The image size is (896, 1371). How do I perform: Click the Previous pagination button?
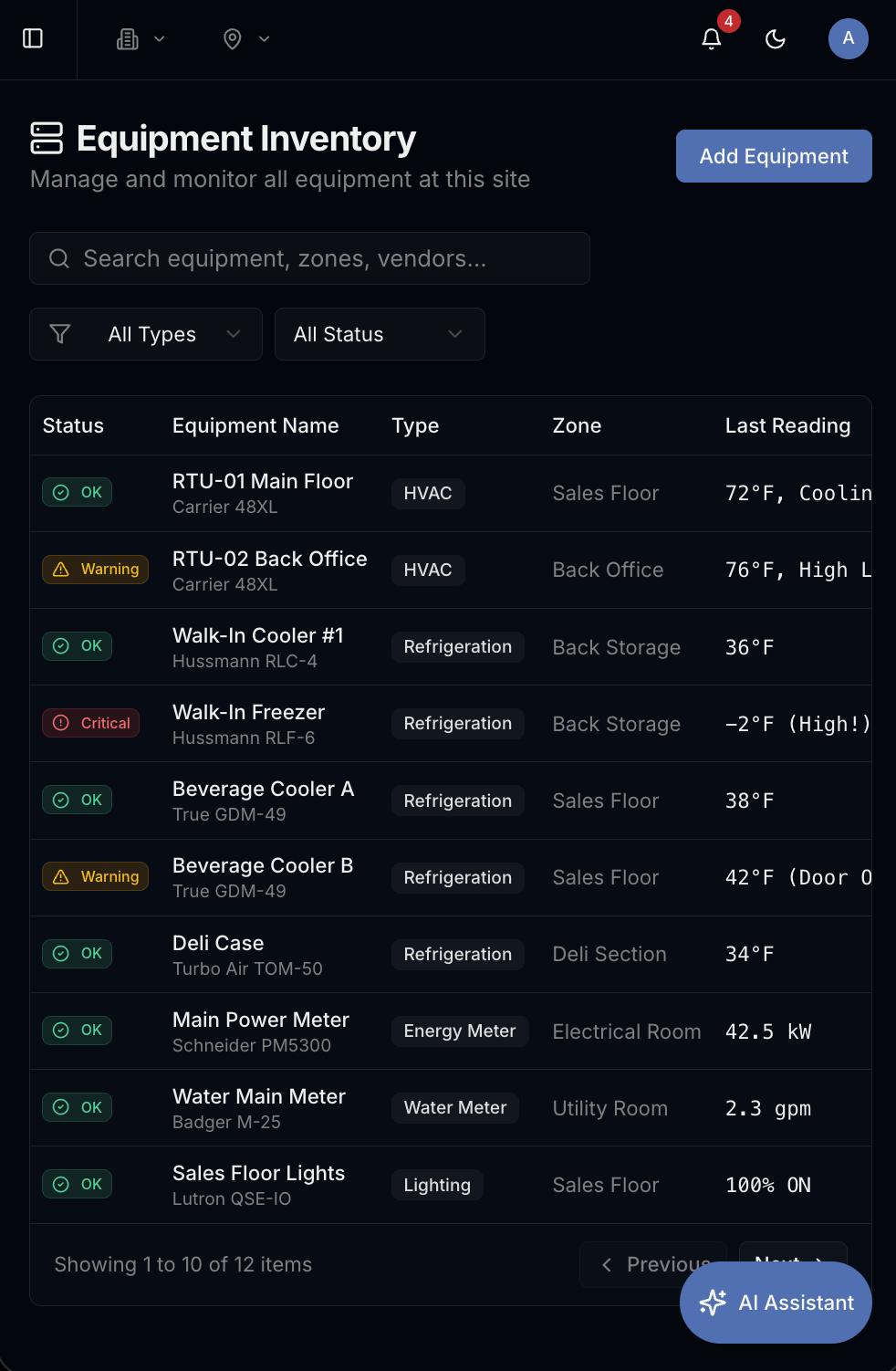pos(654,1264)
